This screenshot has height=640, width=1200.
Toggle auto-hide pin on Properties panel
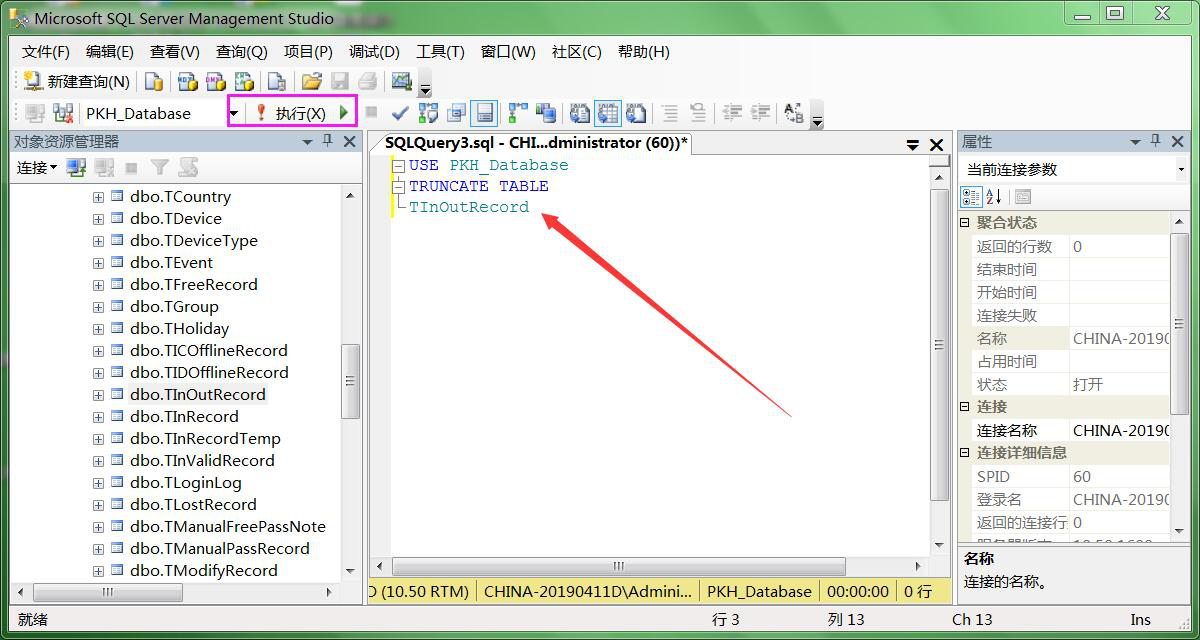coord(1157,142)
